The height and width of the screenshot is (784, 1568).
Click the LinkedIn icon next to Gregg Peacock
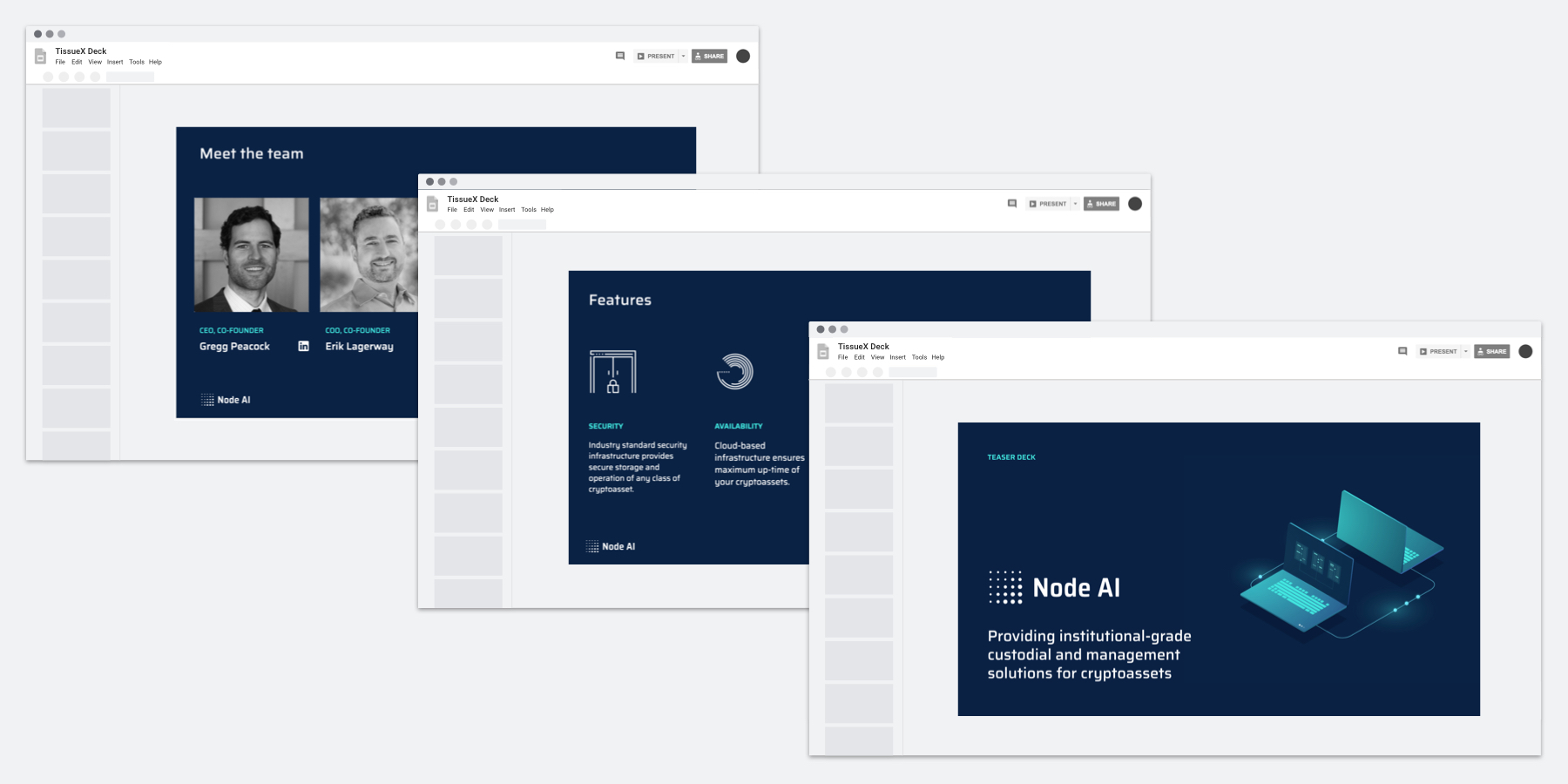304,346
